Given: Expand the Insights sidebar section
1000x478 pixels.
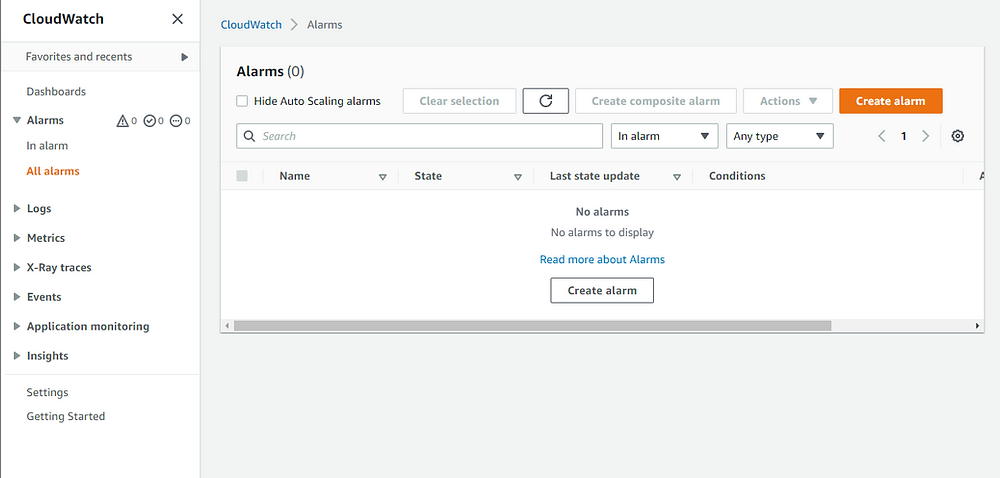Looking at the screenshot, I should (17, 356).
